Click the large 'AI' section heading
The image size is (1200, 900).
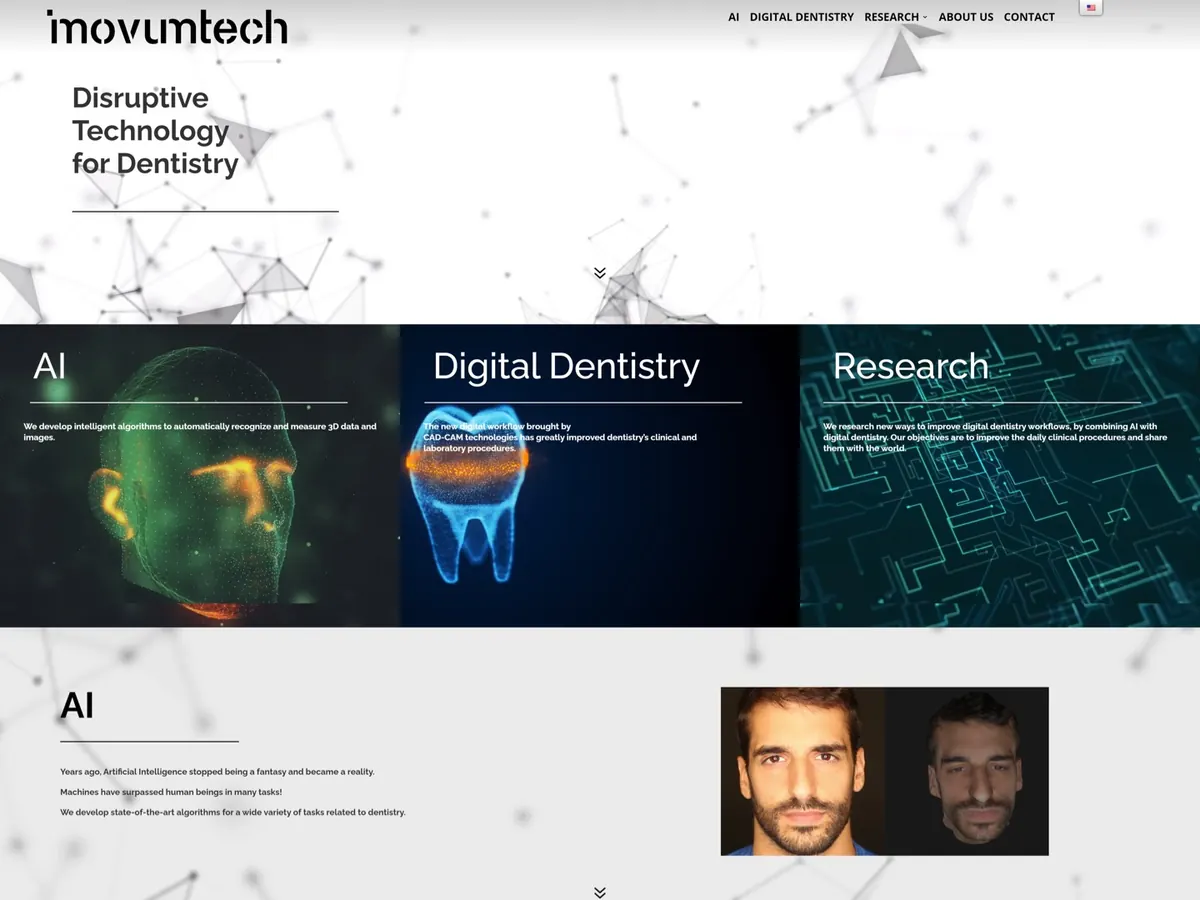(77, 706)
